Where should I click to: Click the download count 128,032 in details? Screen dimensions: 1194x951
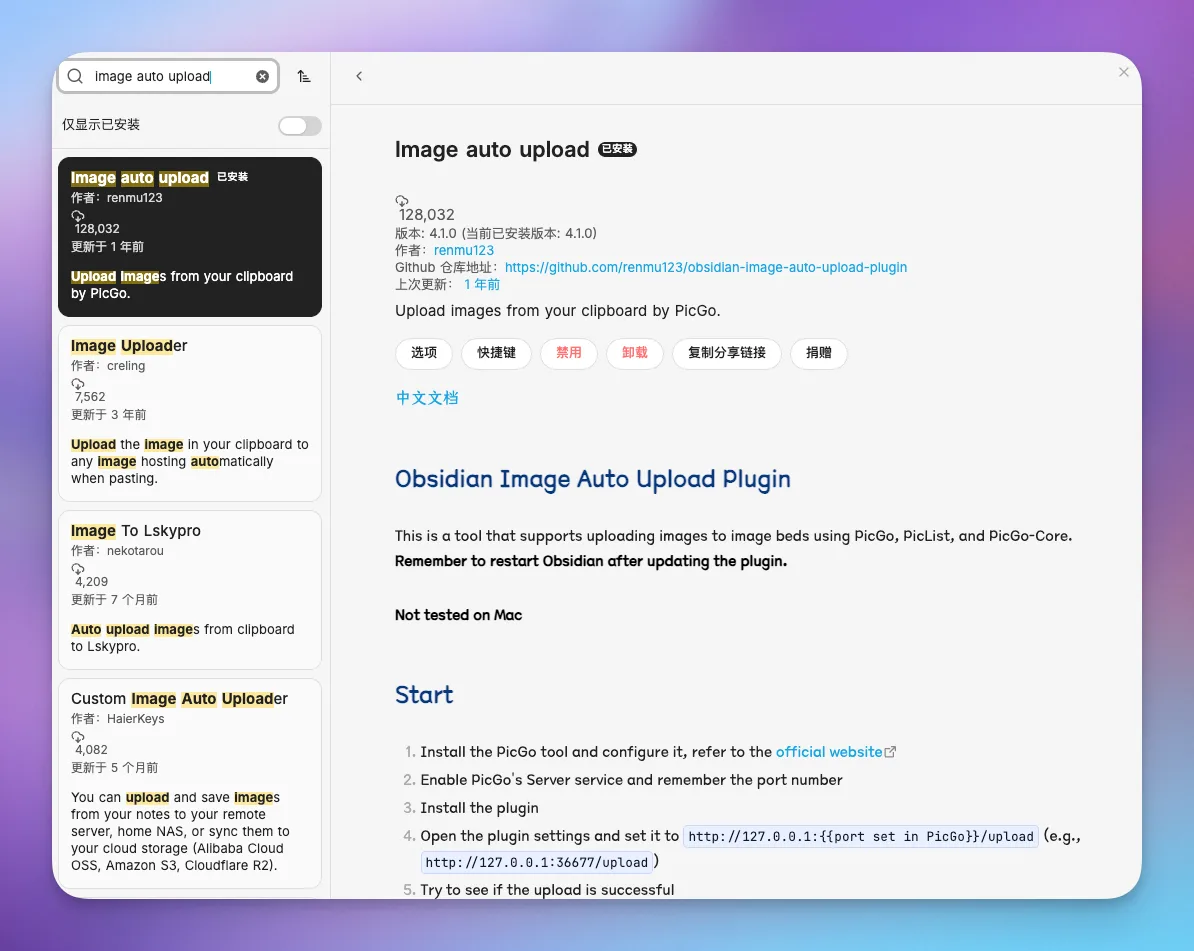point(426,215)
